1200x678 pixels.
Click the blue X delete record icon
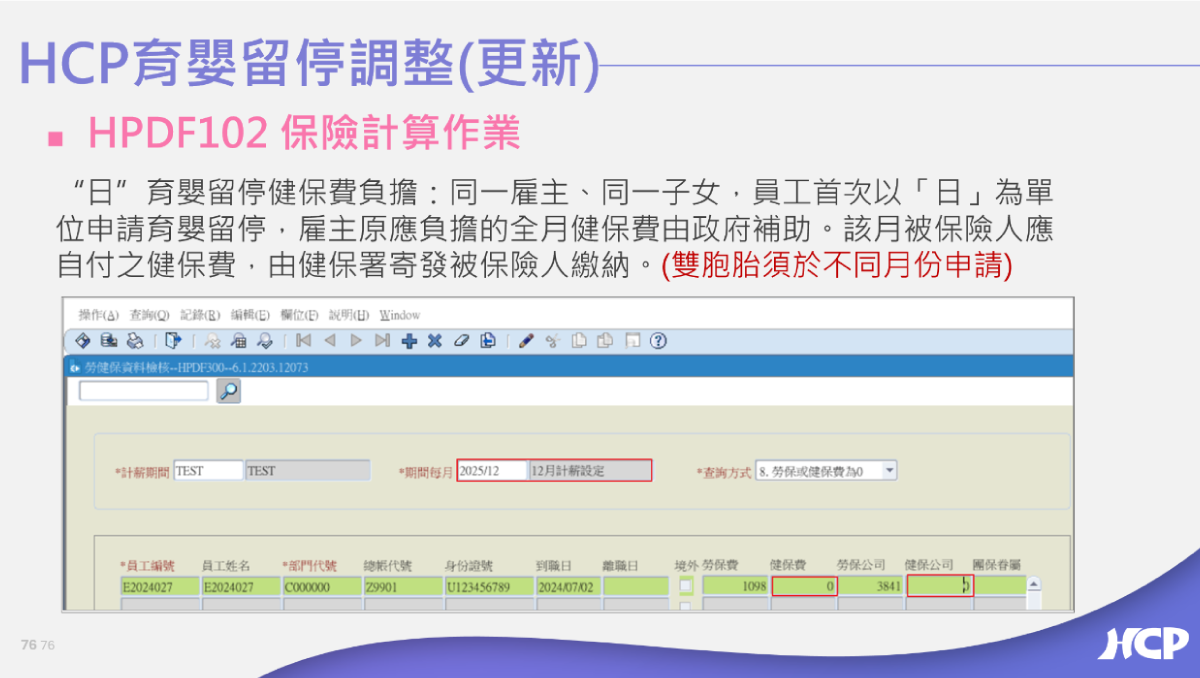tap(434, 340)
